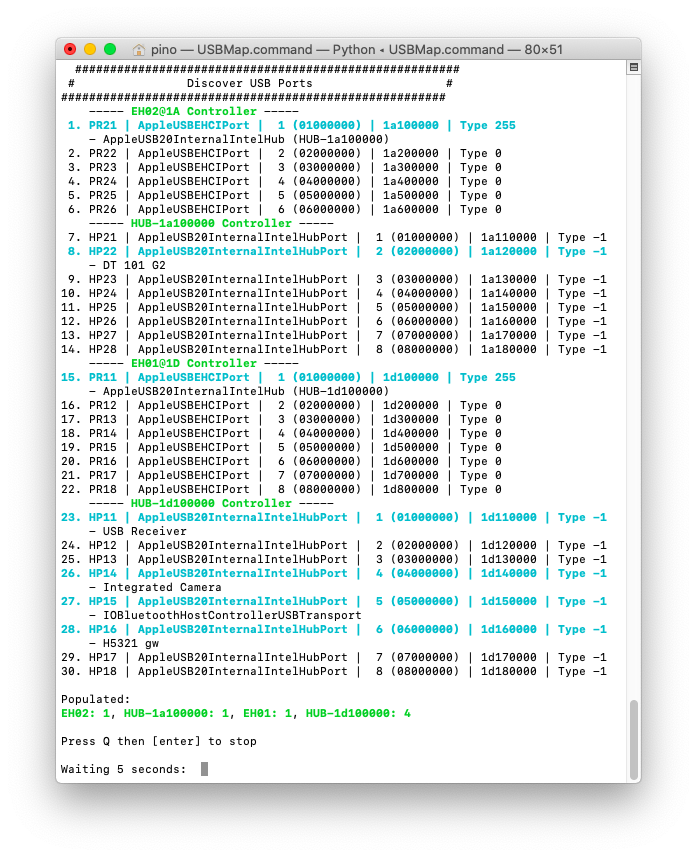Click the split pane icon above scrollbar

point(634,67)
